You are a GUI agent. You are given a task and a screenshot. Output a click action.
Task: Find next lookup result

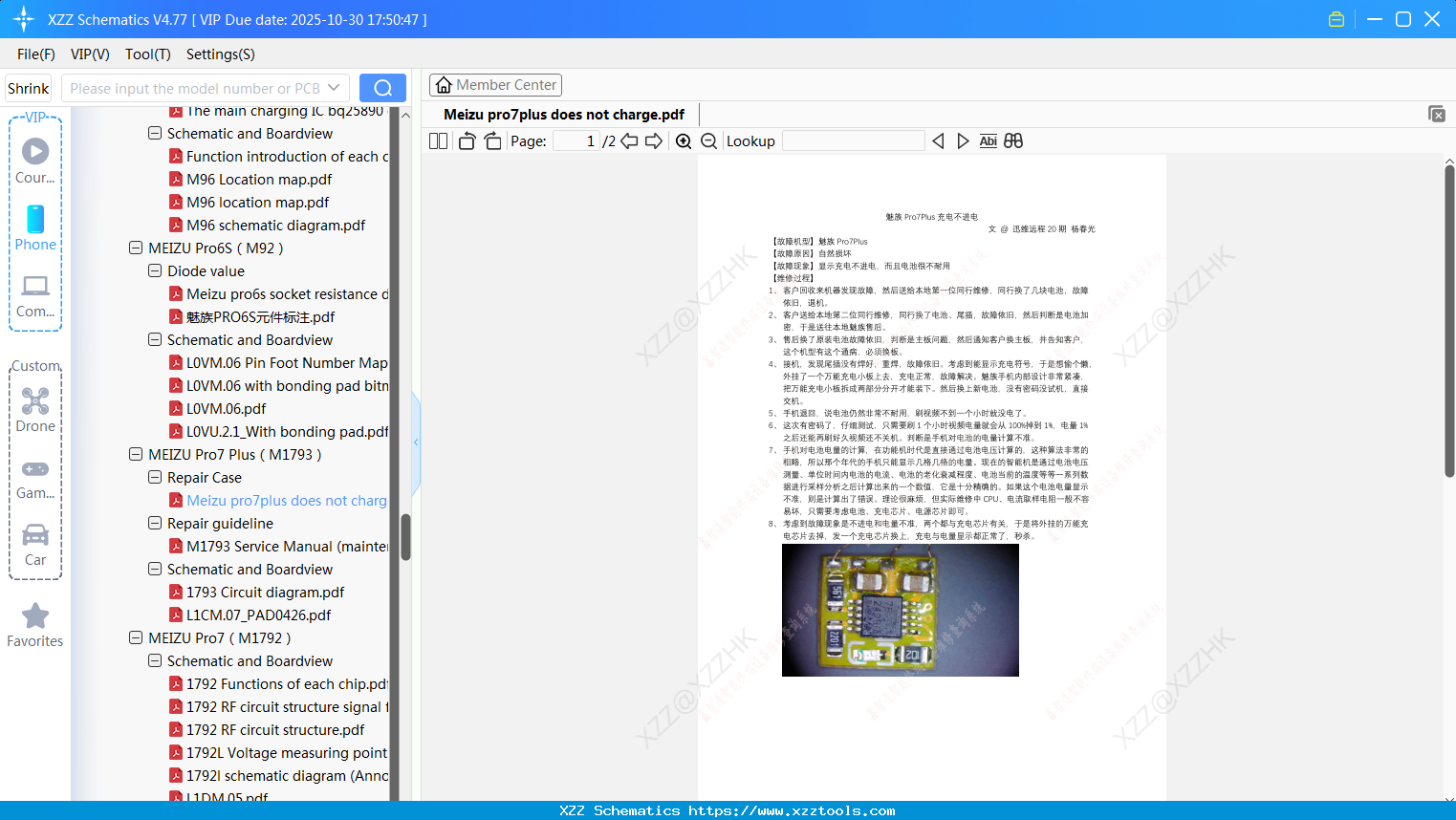(963, 141)
